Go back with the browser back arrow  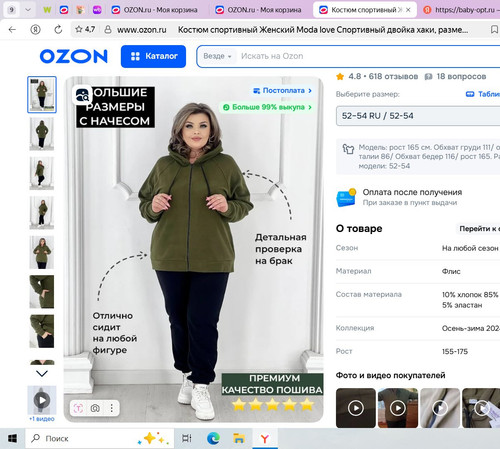pyautogui.click(x=12, y=30)
